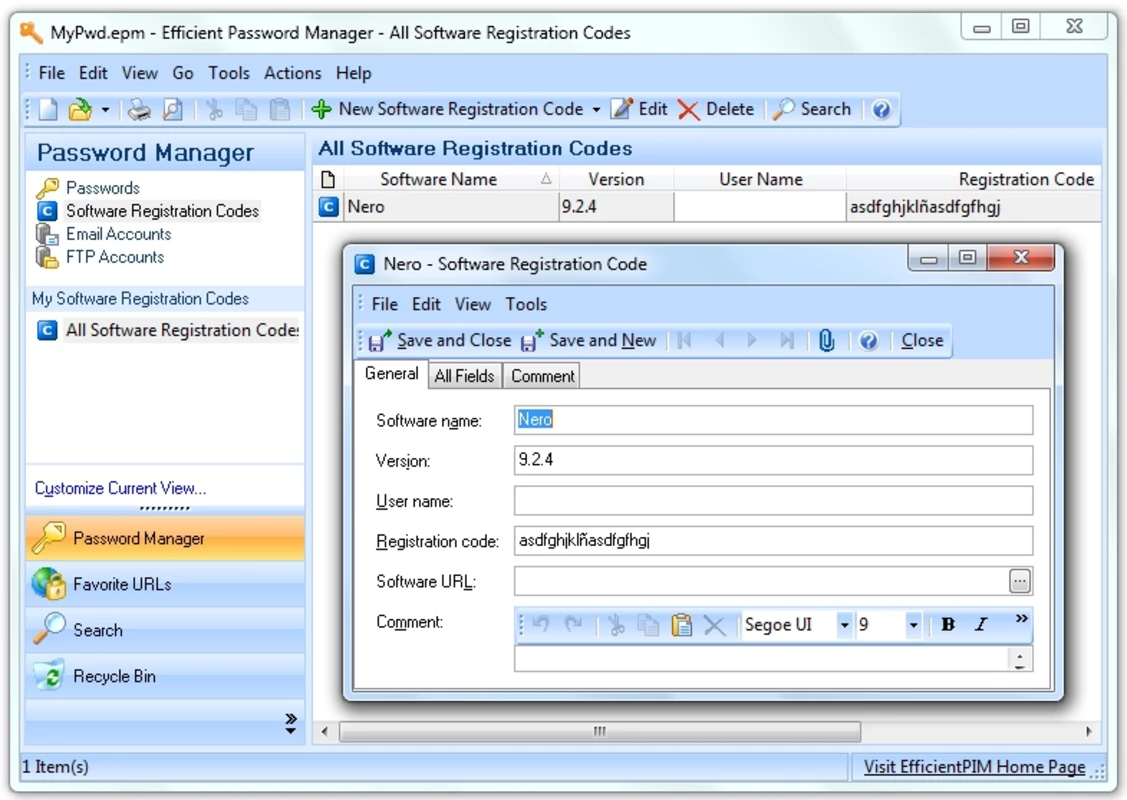Open the Recycle Bin navigation pane
The image size is (1127, 800).
[x=165, y=676]
